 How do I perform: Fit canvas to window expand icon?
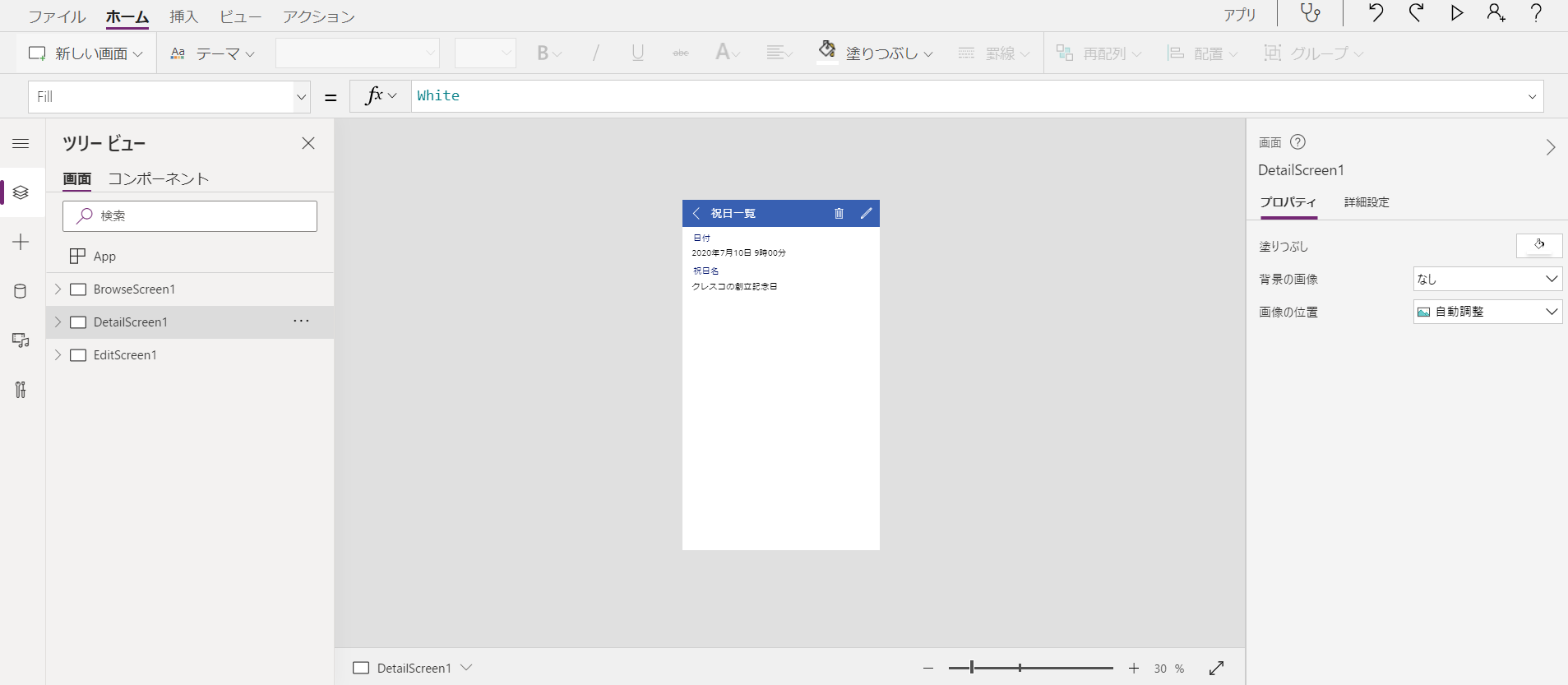[x=1217, y=668]
